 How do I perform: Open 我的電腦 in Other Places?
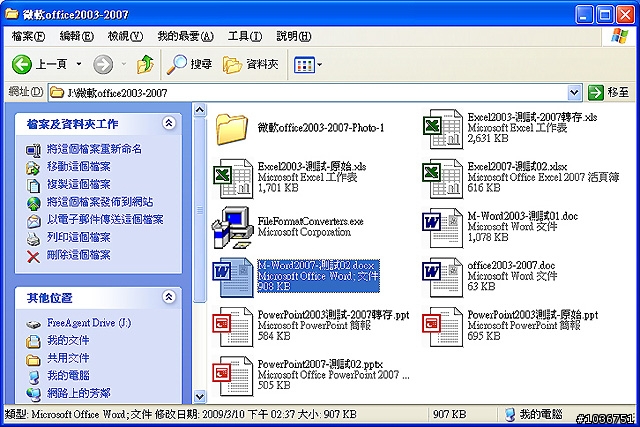click(68, 376)
